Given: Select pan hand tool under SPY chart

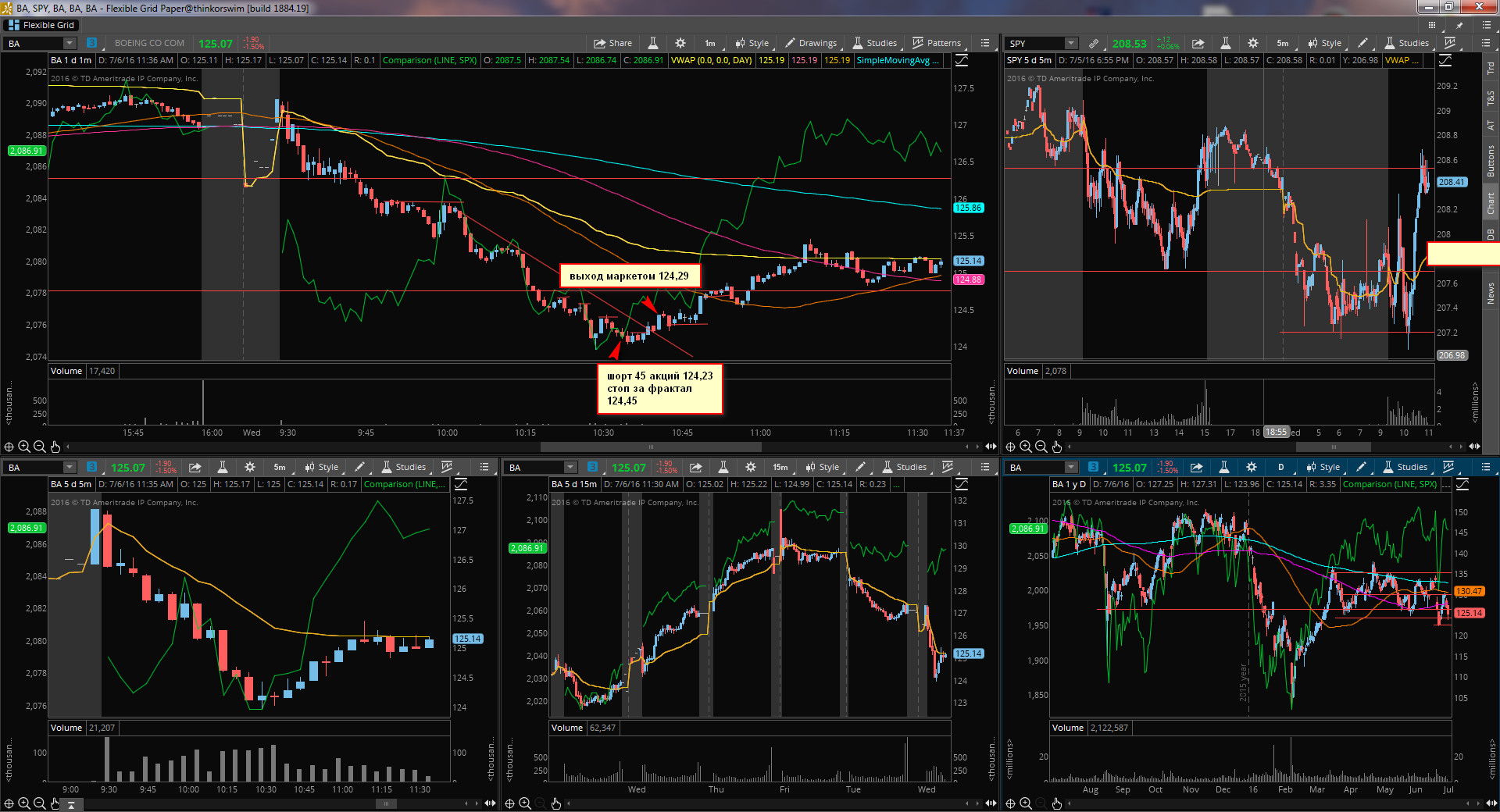Looking at the screenshot, I should coord(1057,447).
